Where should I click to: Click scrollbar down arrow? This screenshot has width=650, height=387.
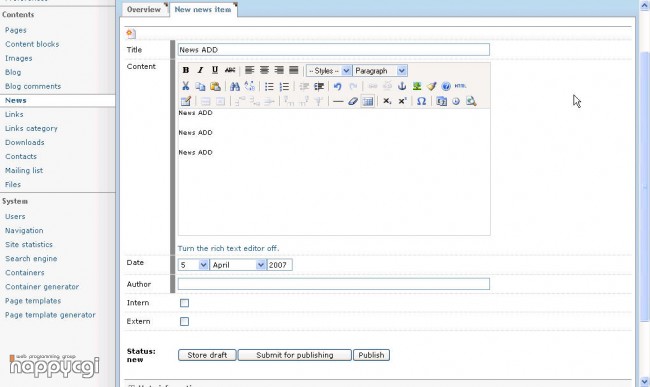(x=645, y=381)
